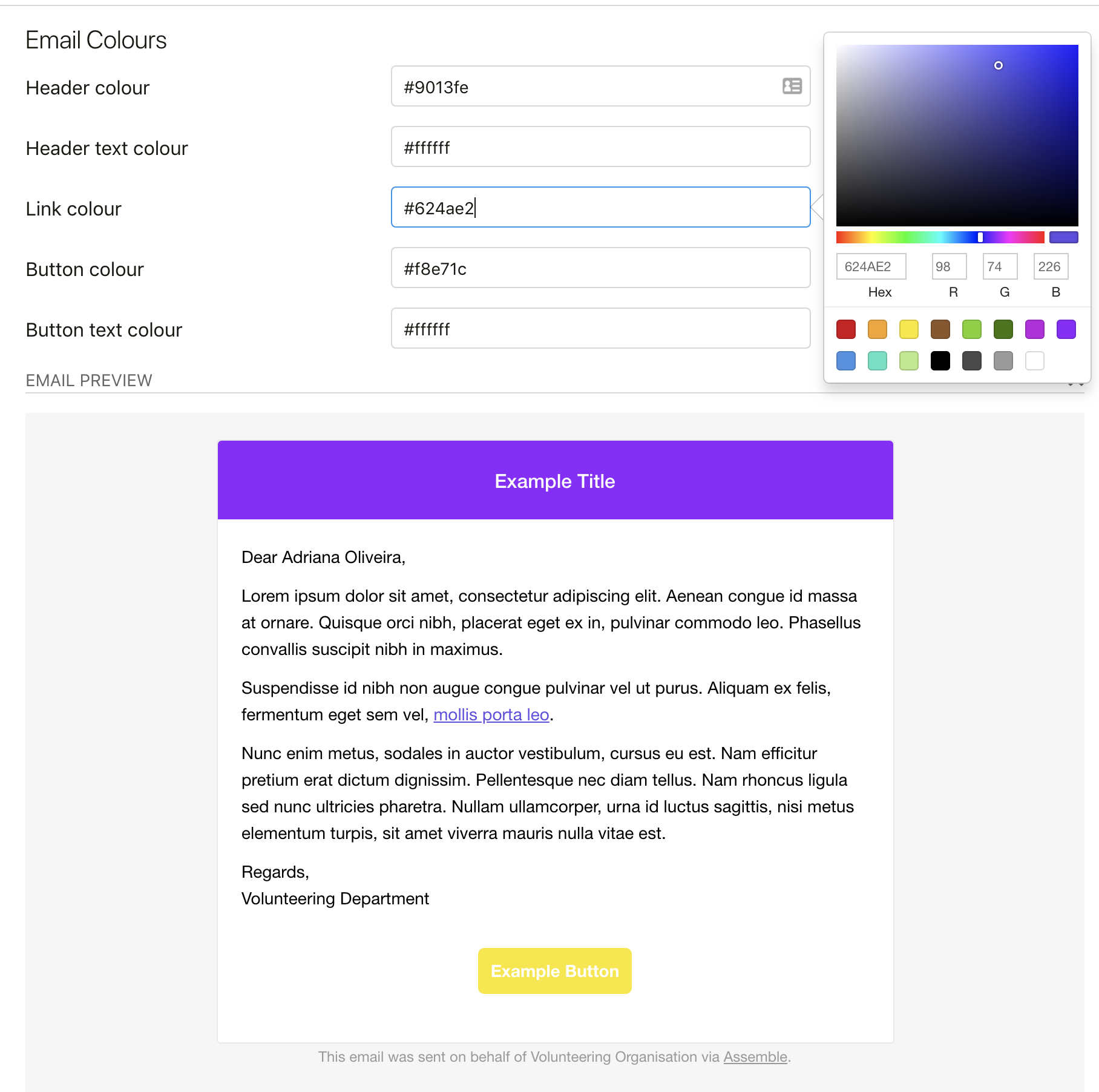Screen dimensions: 1099x1092
Task: Choose the yellow preset swatch
Action: pos(909,329)
